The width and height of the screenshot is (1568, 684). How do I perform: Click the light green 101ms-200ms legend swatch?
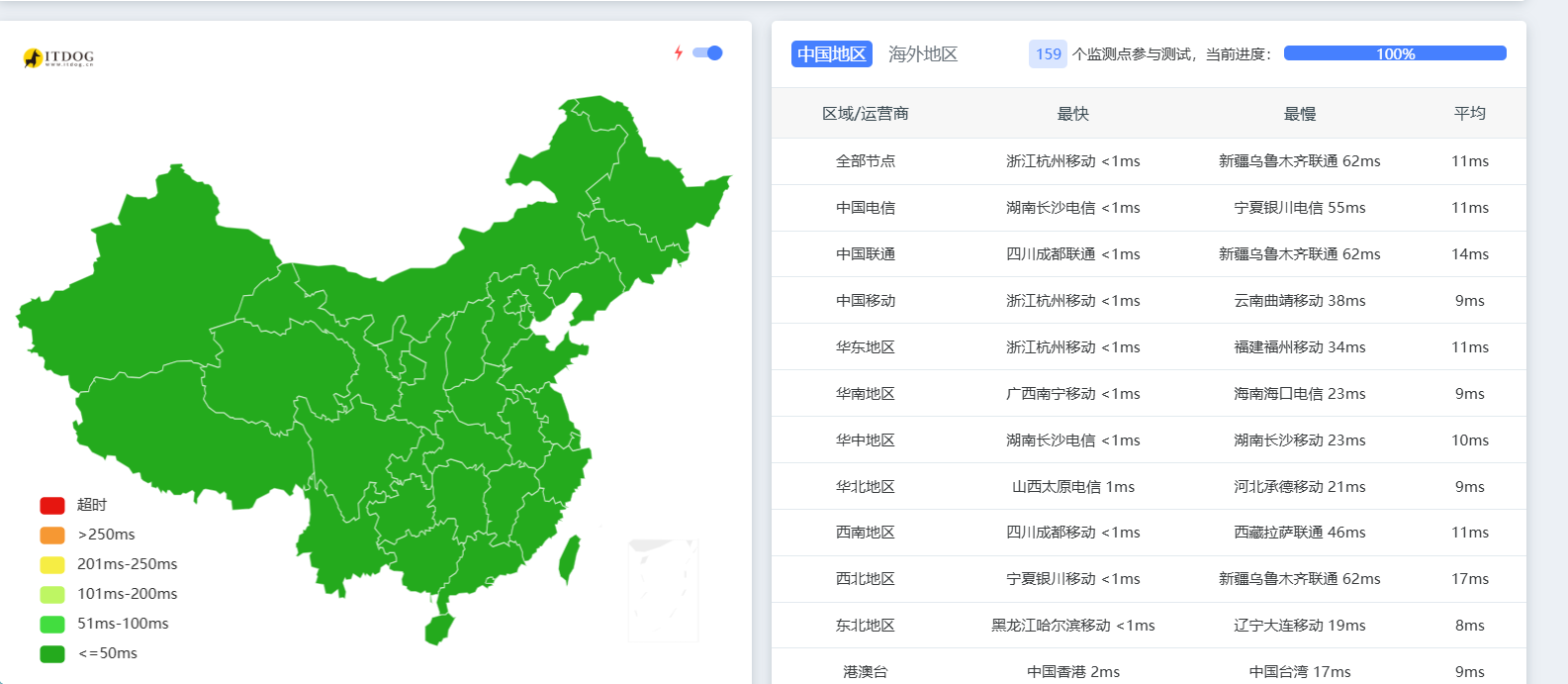pyautogui.click(x=52, y=595)
